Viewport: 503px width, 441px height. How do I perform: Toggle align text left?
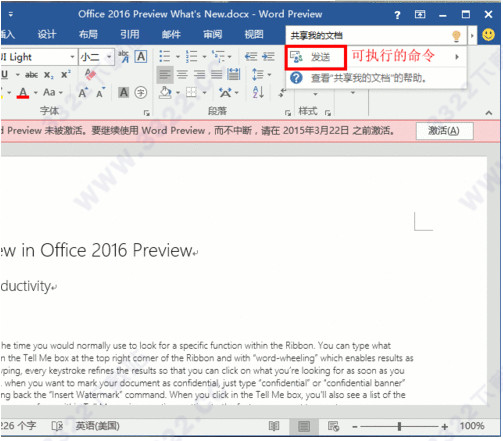click(x=165, y=74)
